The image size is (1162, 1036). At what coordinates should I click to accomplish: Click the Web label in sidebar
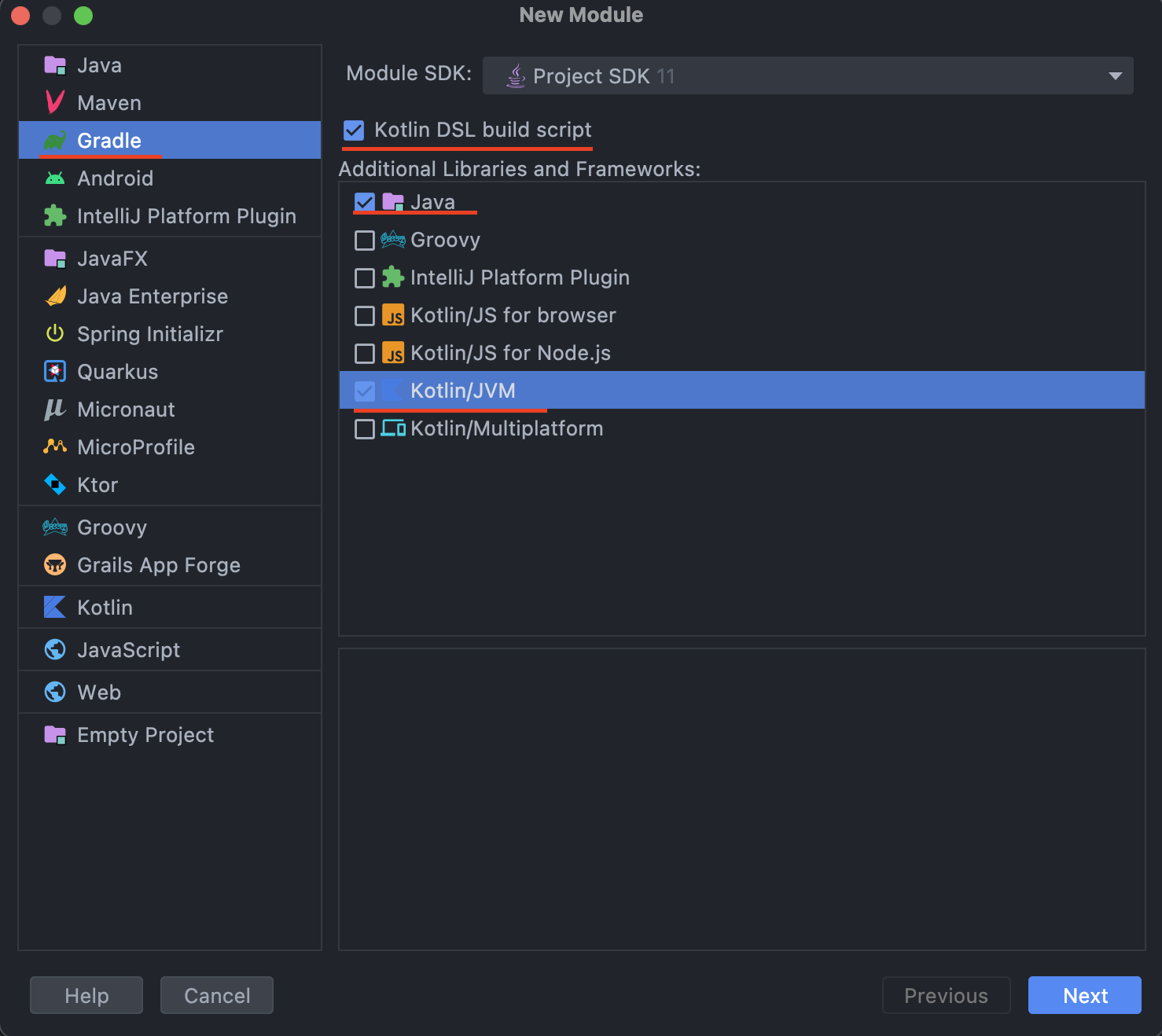coord(99,693)
